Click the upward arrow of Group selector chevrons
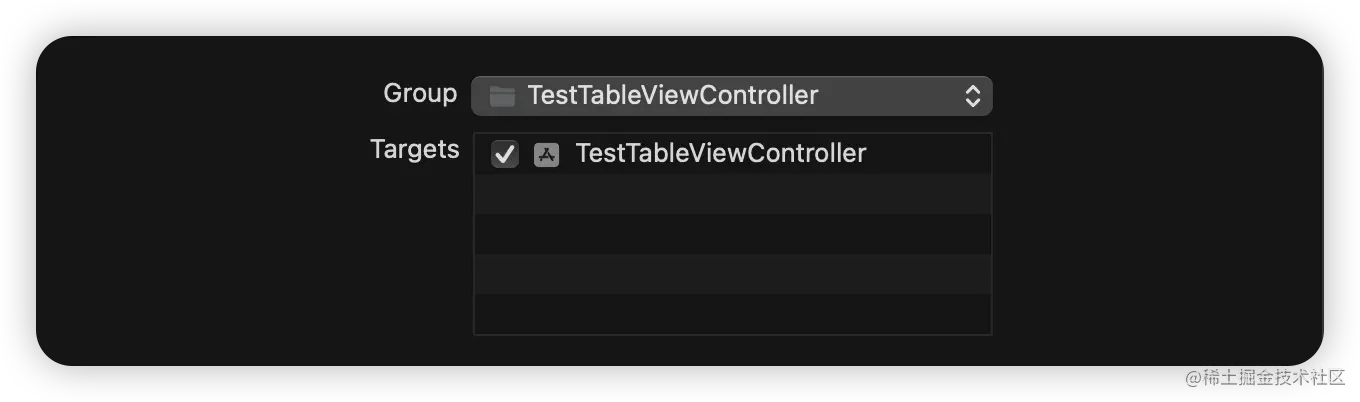 coord(972,89)
